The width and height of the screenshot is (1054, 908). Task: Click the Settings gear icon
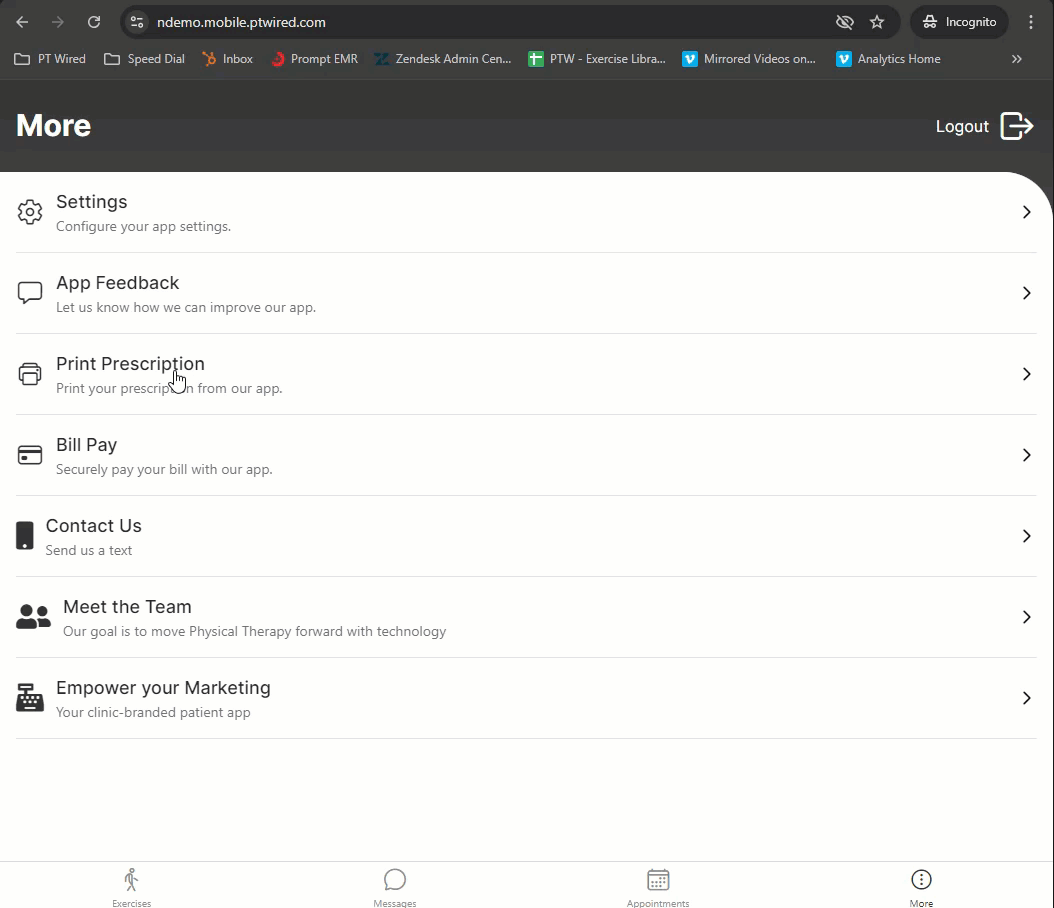[x=30, y=212]
